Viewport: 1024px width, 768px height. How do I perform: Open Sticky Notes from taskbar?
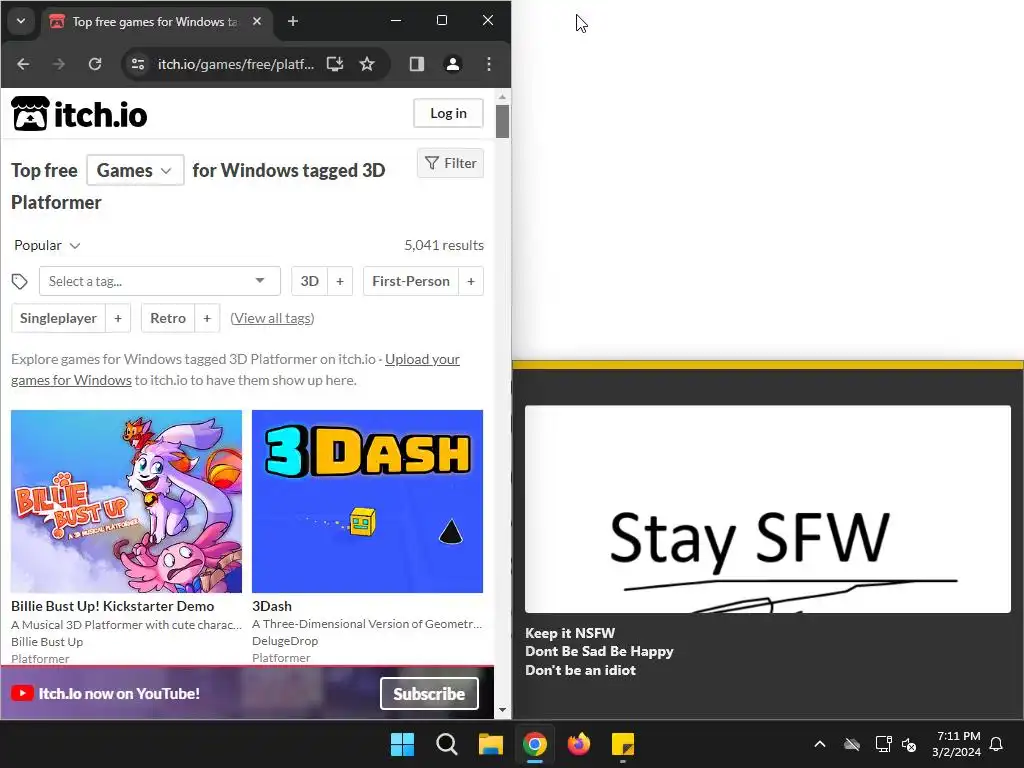click(x=623, y=744)
